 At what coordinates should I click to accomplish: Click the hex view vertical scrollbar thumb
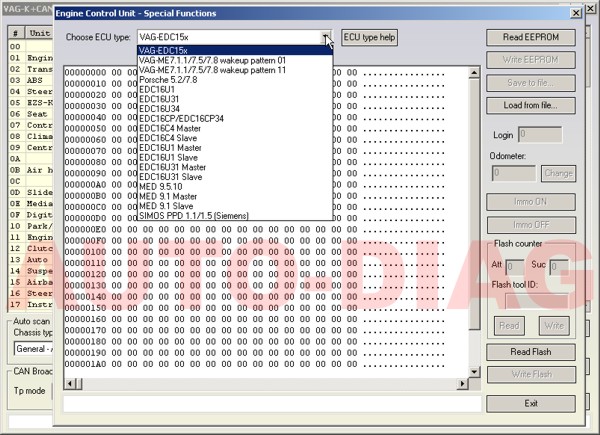(474, 204)
